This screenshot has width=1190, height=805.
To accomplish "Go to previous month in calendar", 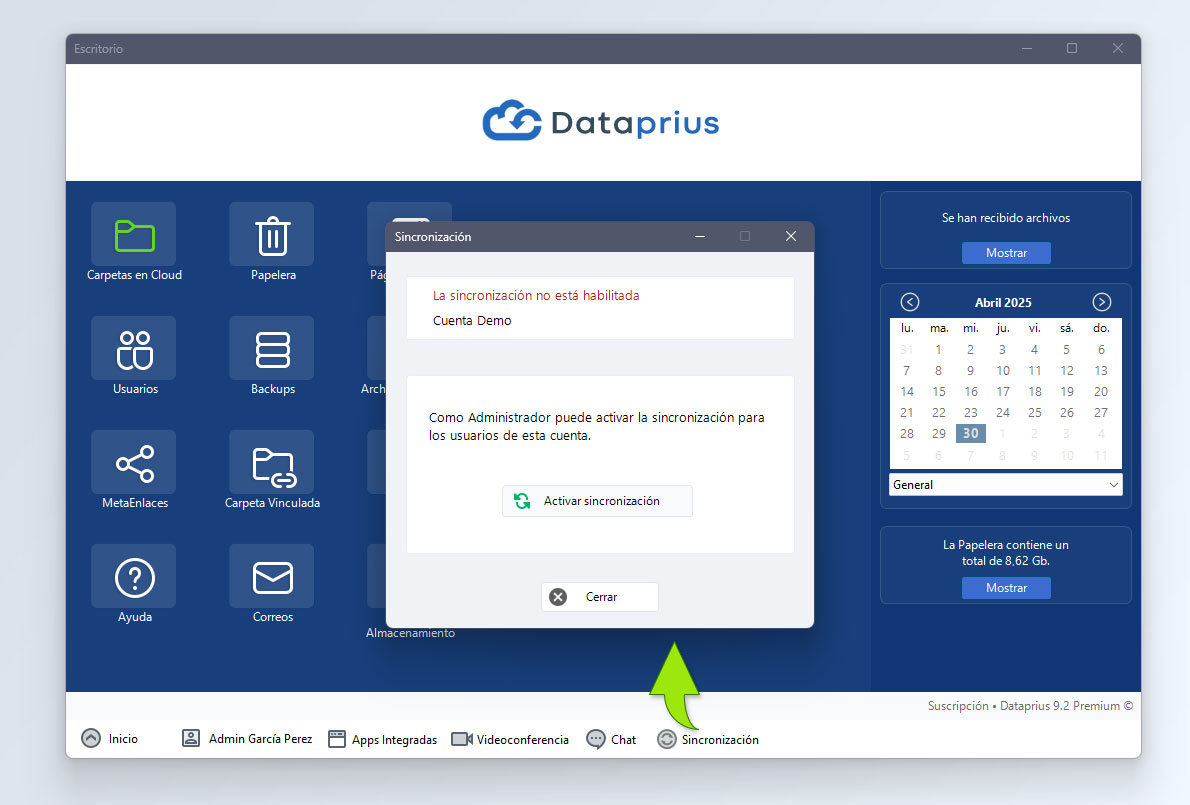I will (x=909, y=302).
